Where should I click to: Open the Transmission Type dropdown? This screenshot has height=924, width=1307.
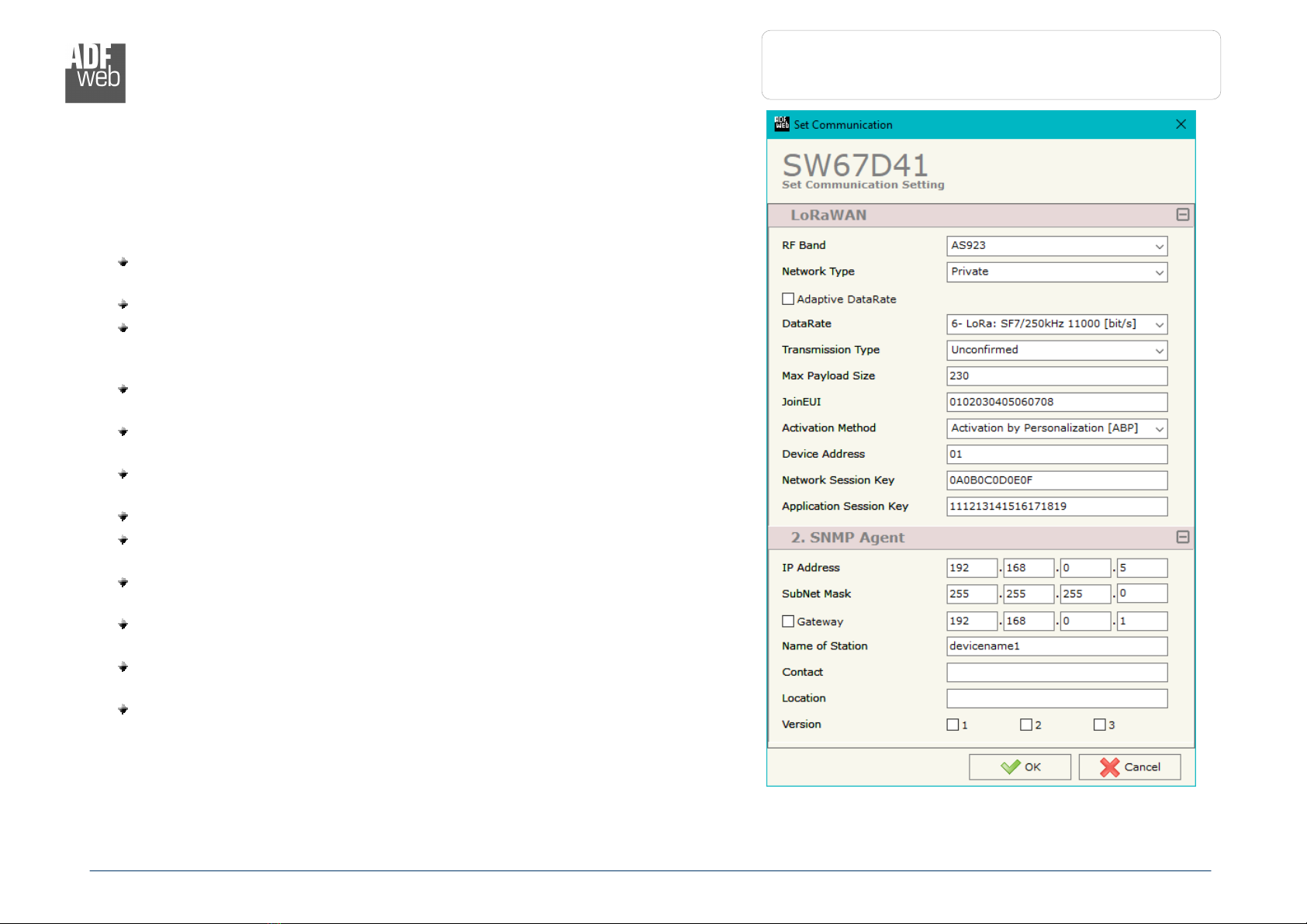point(1057,351)
